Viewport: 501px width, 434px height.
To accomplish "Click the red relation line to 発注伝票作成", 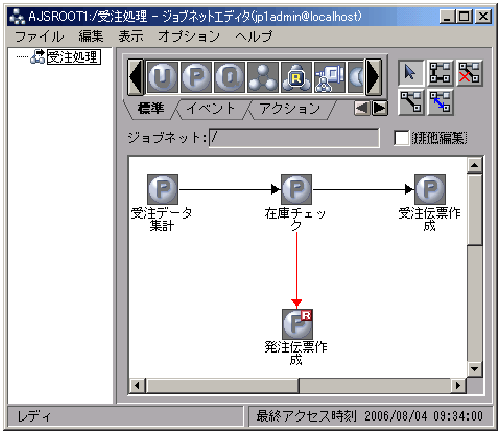I will [296, 270].
